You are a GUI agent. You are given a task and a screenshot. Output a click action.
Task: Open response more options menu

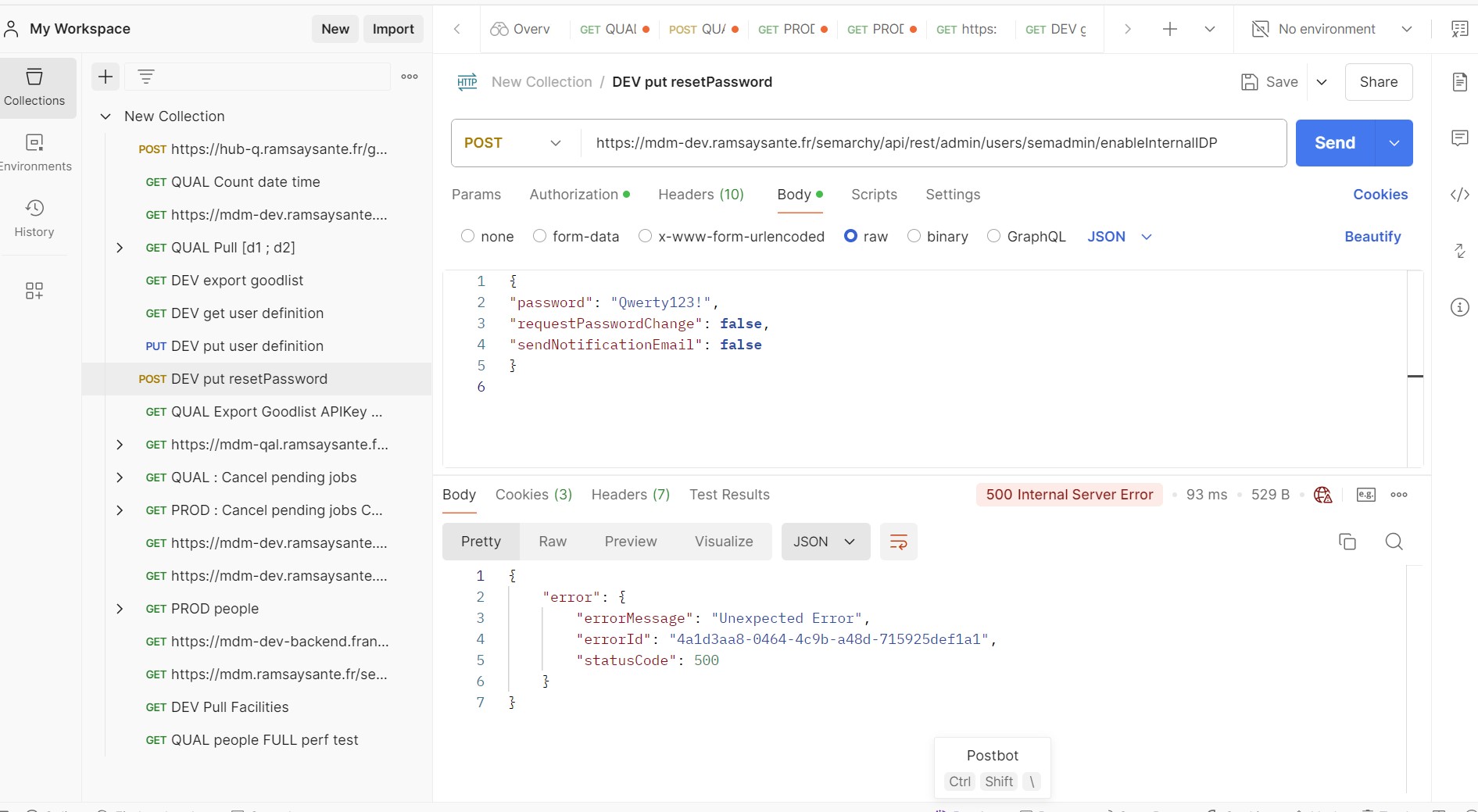pyautogui.click(x=1399, y=495)
